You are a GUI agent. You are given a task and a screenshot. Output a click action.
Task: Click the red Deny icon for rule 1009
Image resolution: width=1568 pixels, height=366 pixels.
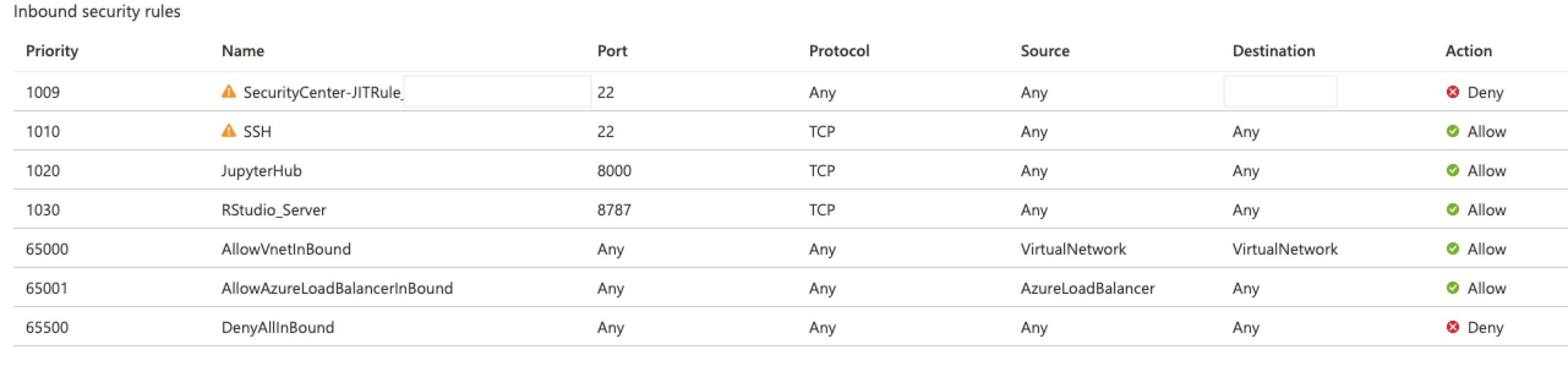coord(1453,92)
